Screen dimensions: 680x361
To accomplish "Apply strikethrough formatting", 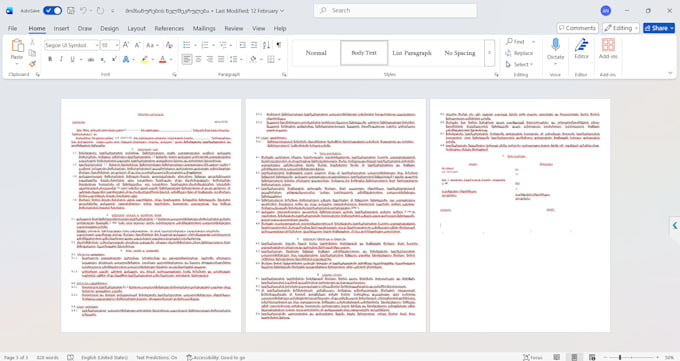I will tap(91, 59).
